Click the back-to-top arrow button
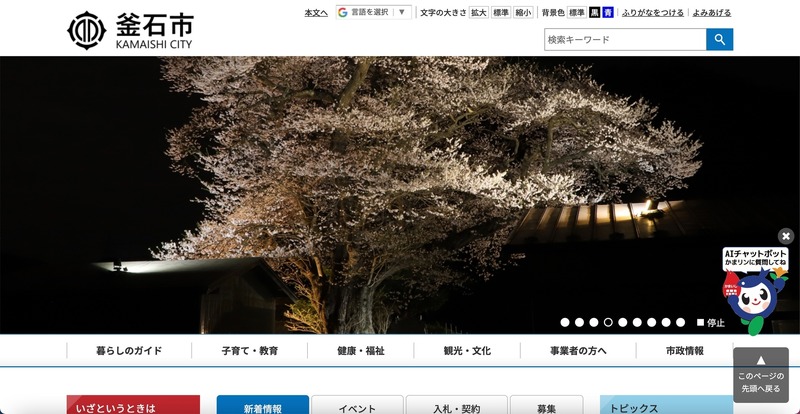The width and height of the screenshot is (800, 414). 760,374
